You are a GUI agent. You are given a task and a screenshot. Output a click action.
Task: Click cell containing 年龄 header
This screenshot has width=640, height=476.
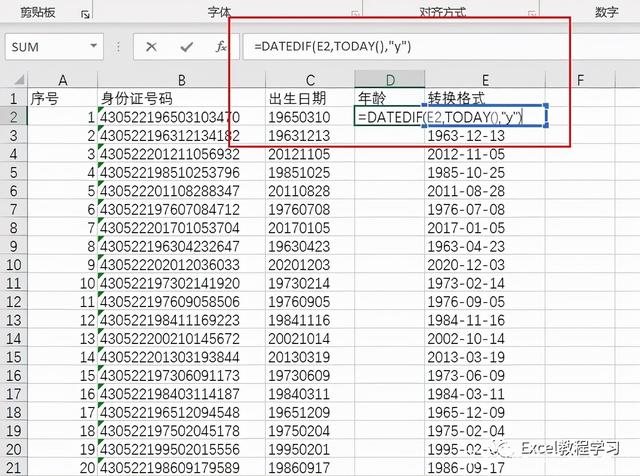click(x=390, y=98)
